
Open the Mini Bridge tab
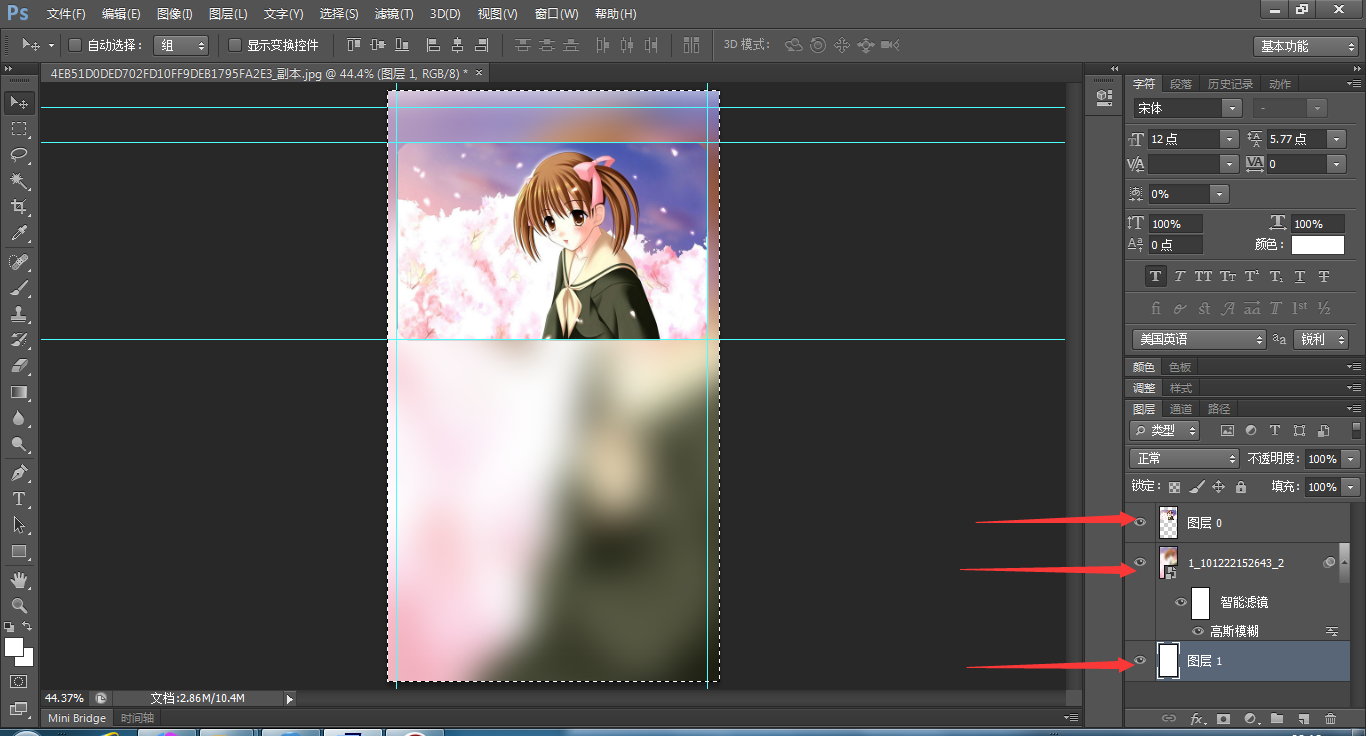pyautogui.click(x=77, y=718)
